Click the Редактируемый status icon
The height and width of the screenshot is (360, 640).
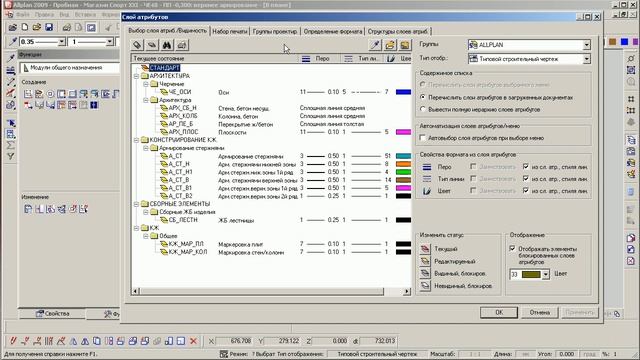[425, 261]
